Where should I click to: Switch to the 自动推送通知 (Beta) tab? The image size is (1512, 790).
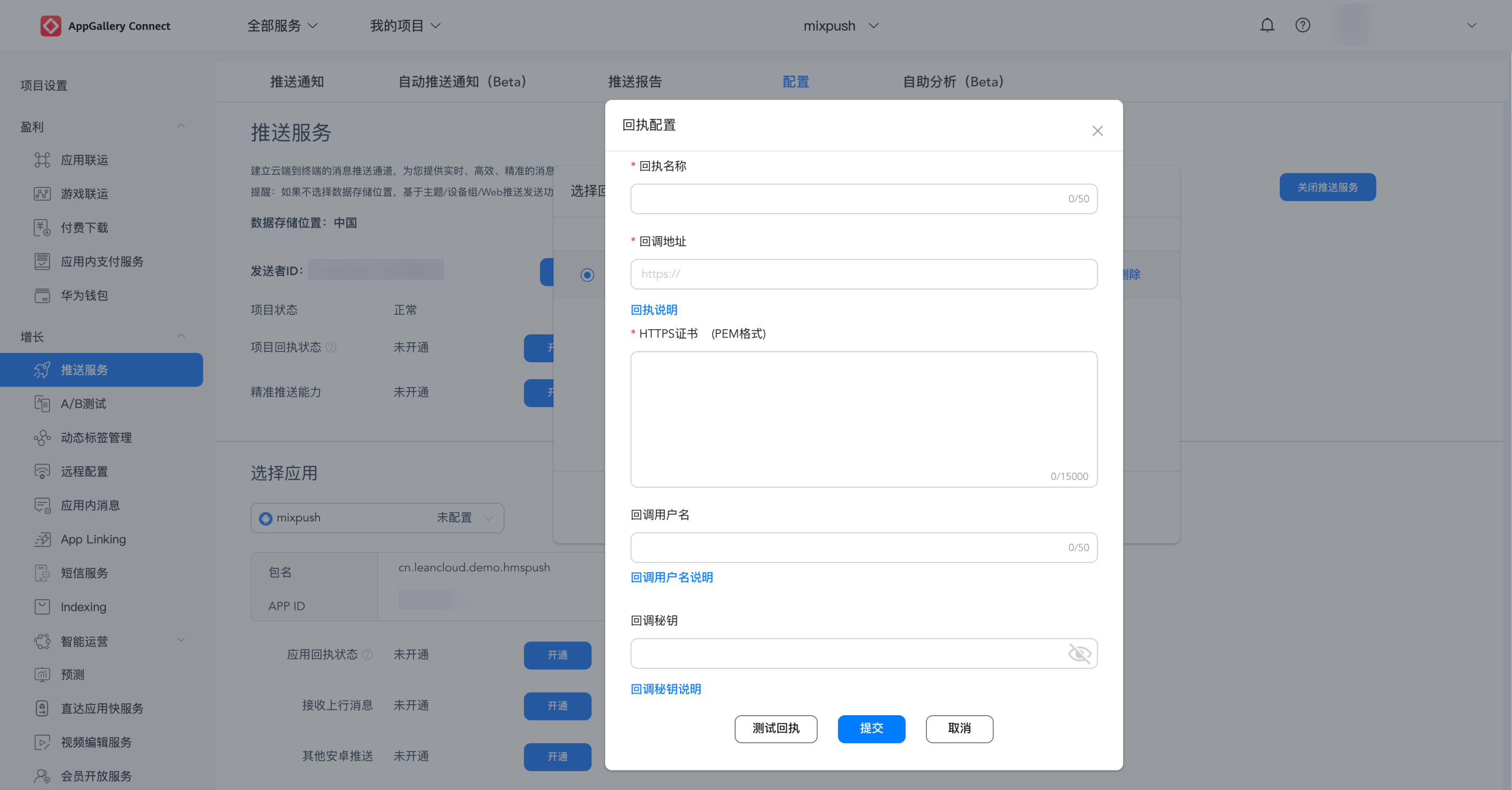click(462, 82)
